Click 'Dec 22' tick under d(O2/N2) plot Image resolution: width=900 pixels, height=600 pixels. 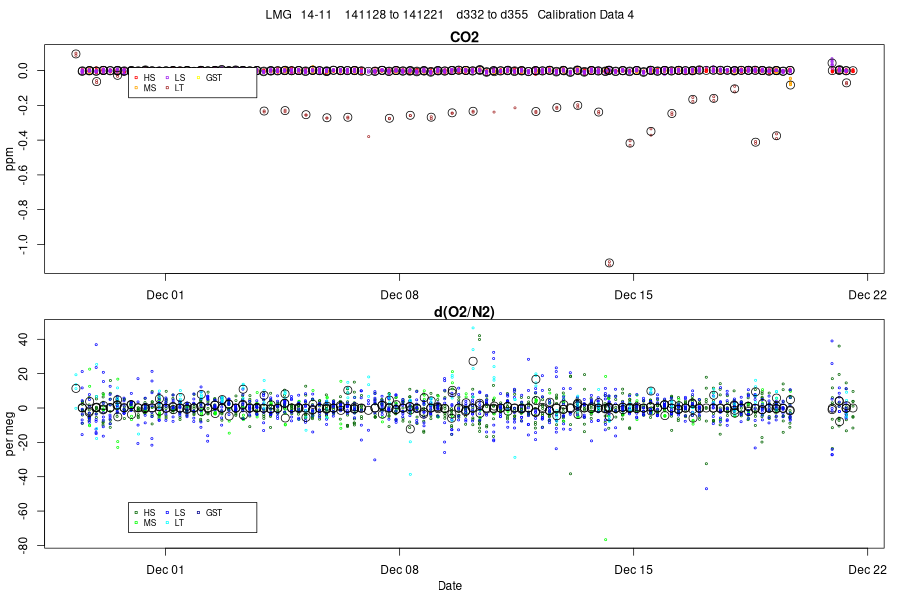coord(867,570)
